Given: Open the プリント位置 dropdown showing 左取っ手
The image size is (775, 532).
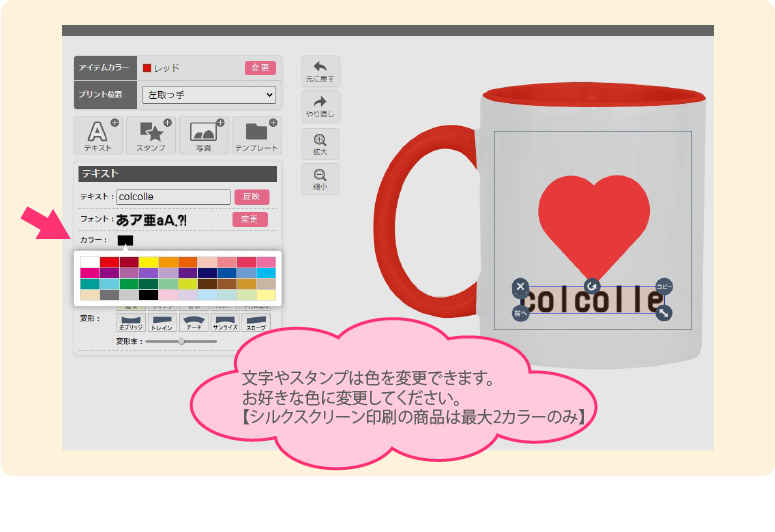Looking at the screenshot, I should (209, 95).
